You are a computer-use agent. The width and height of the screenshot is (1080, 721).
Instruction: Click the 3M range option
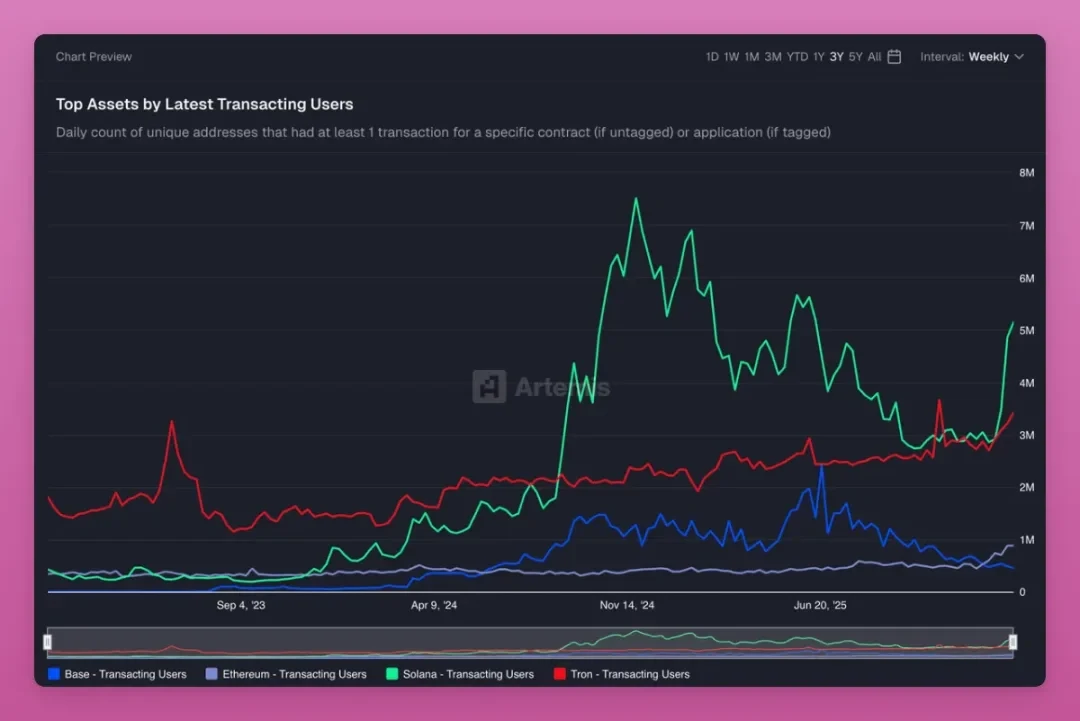coord(772,57)
